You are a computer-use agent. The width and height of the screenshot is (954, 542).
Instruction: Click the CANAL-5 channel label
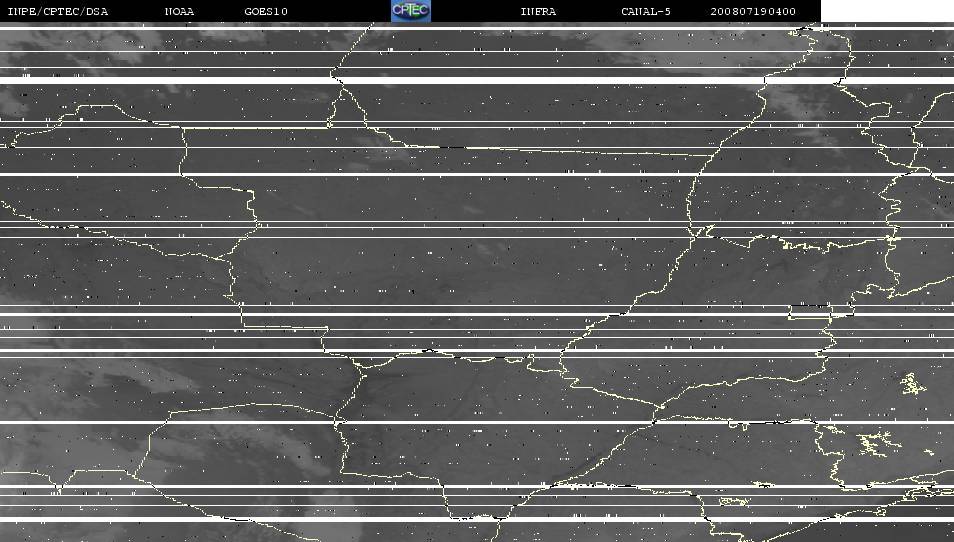click(646, 12)
